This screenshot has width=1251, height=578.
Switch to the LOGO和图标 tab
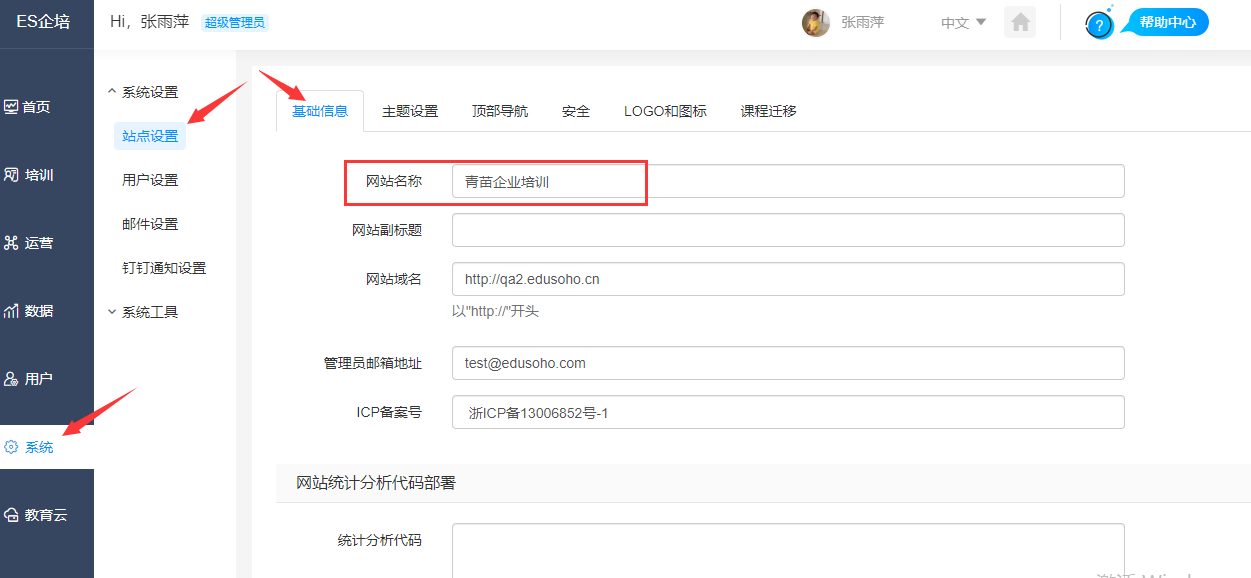(x=665, y=111)
